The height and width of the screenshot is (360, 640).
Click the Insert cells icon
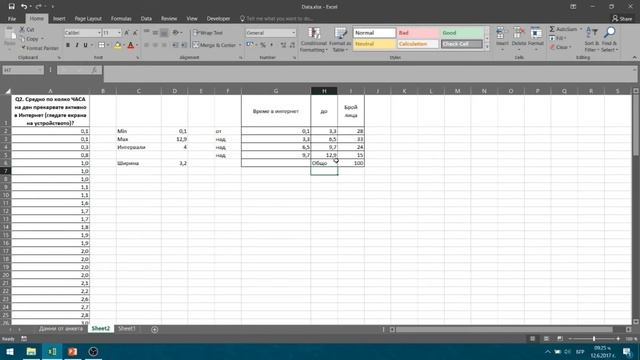pos(502,33)
